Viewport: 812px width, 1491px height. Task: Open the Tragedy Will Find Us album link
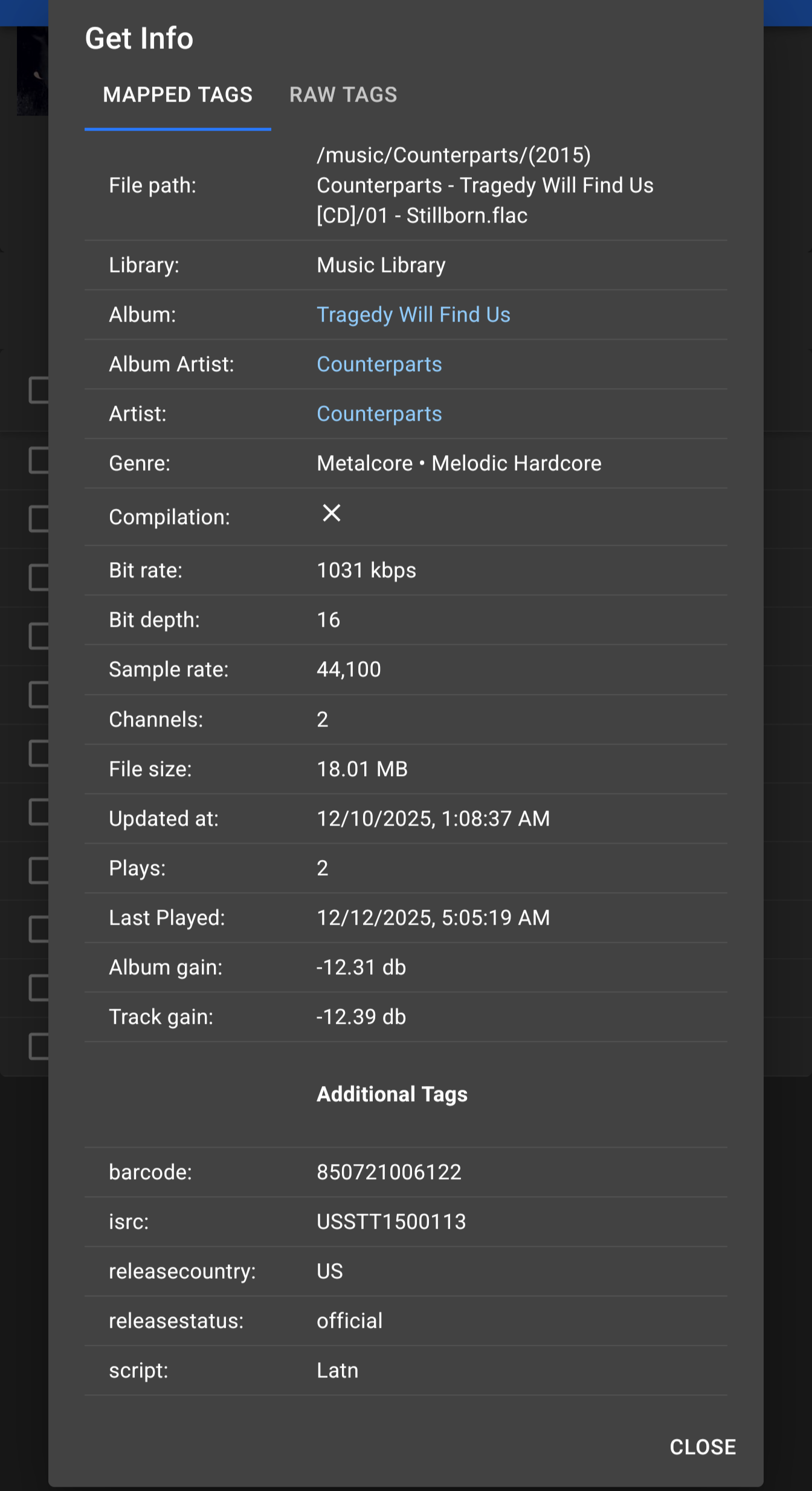[x=413, y=315]
